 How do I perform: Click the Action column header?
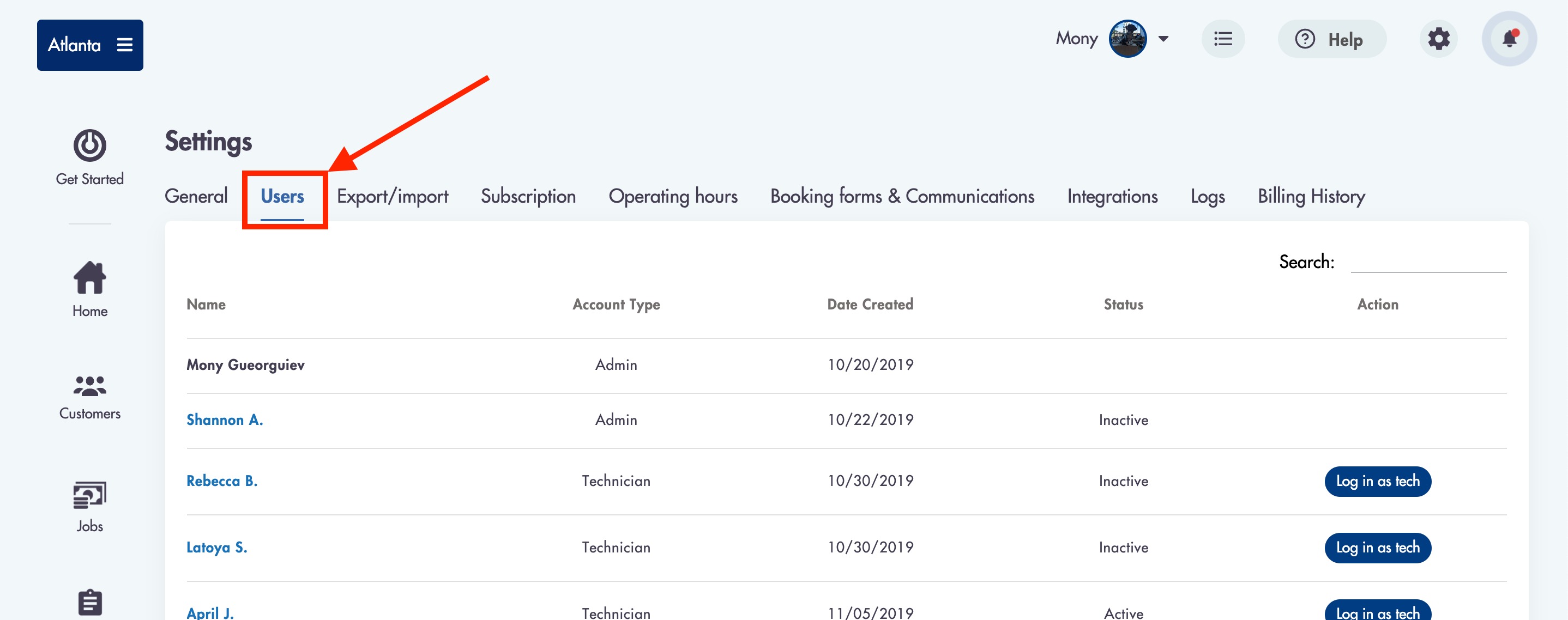coord(1378,304)
